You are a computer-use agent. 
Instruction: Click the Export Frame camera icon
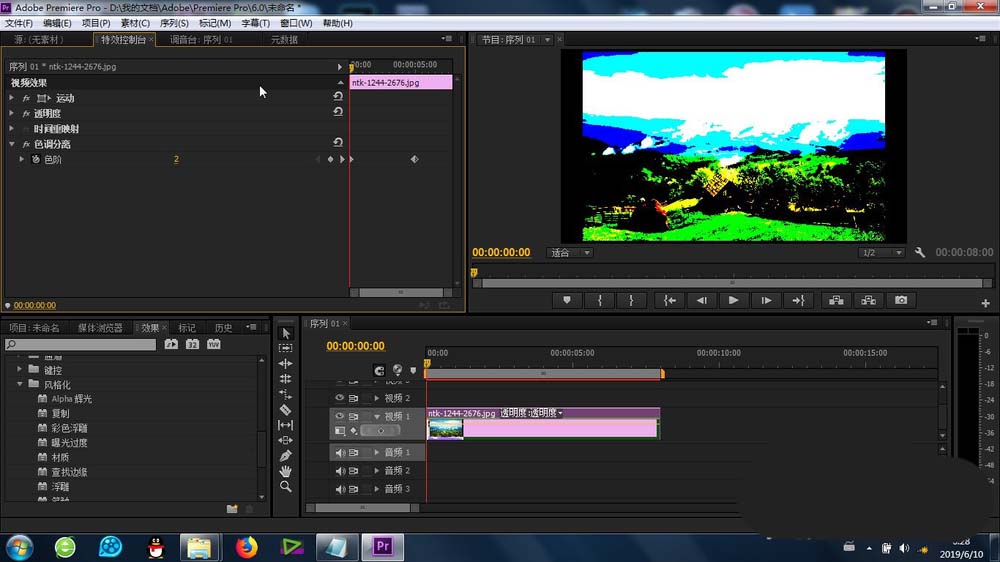pos(901,300)
